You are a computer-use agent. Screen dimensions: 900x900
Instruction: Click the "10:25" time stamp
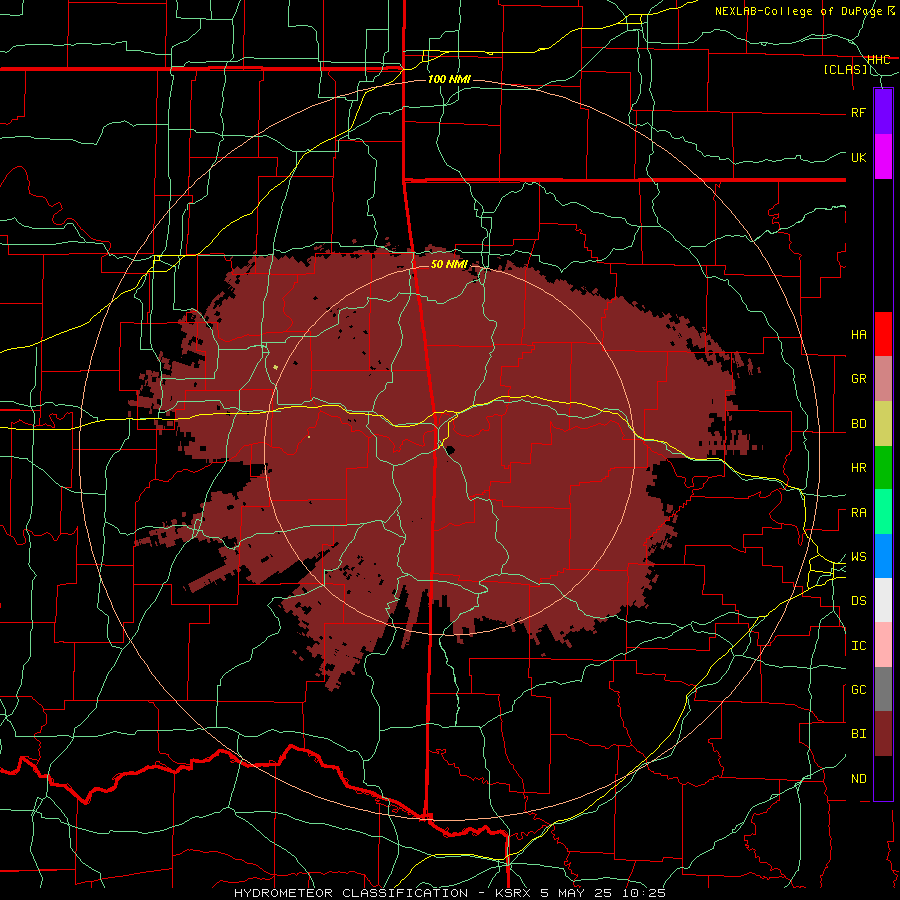click(x=646, y=893)
